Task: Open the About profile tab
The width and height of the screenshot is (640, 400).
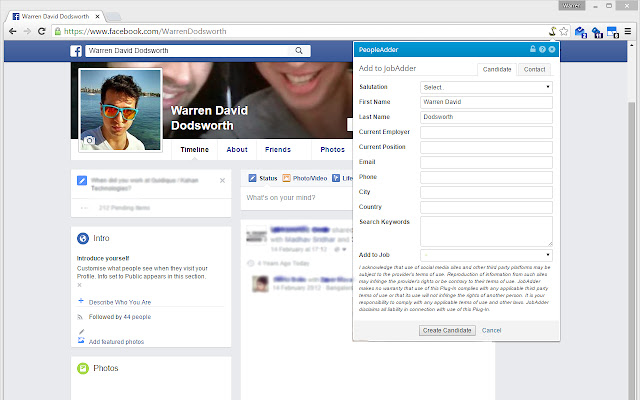Action: [237, 150]
